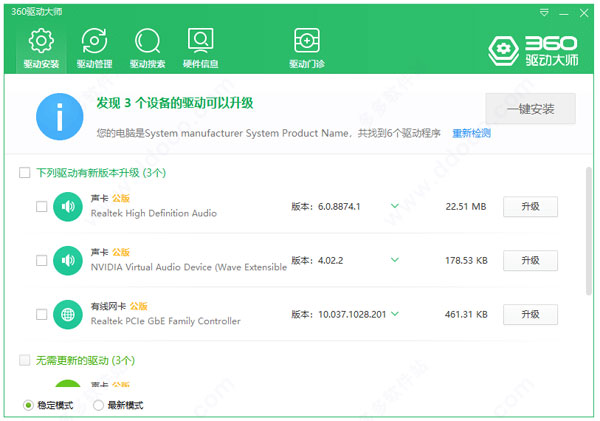This screenshot has width=600, height=421.
Task: Click the 360驱动大师 logo
Action: click(533, 51)
